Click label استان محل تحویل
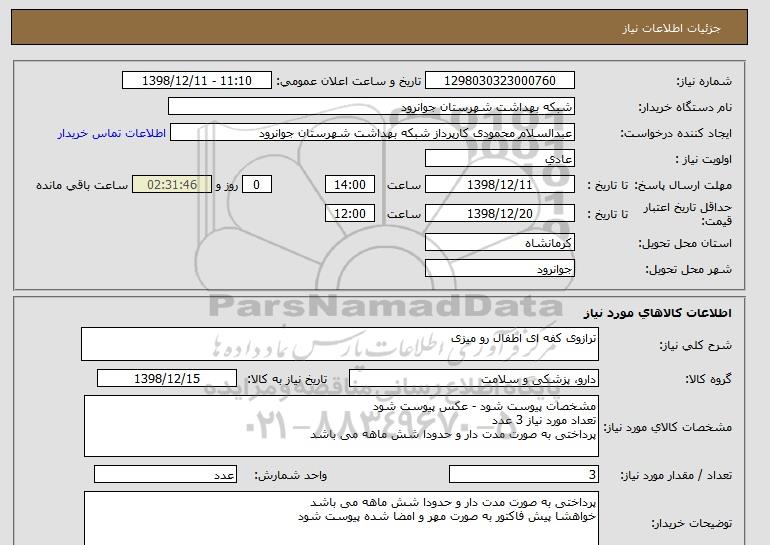The height and width of the screenshot is (545, 770). pyautogui.click(x=685, y=243)
